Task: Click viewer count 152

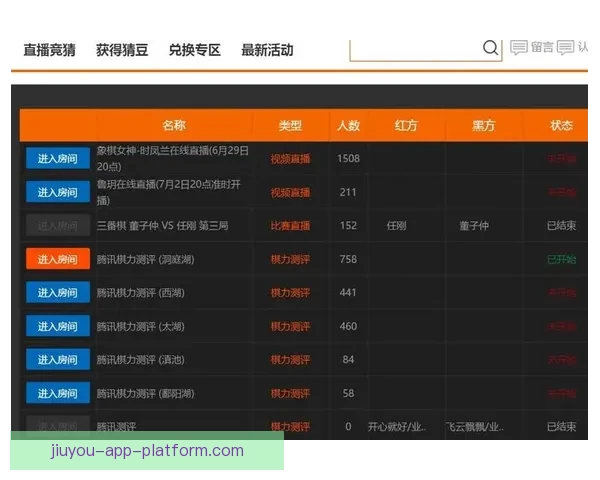Action: click(348, 225)
